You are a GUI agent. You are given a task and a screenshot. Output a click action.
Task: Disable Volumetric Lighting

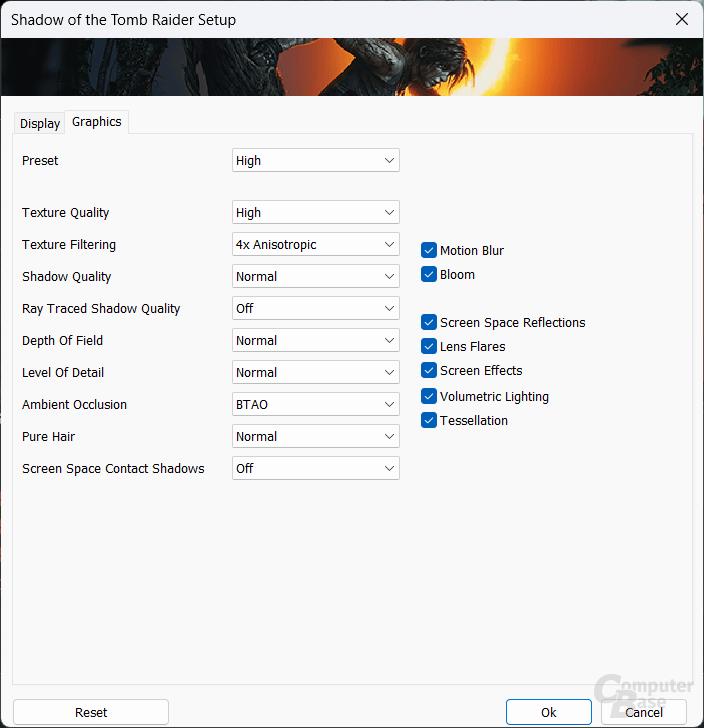429,396
